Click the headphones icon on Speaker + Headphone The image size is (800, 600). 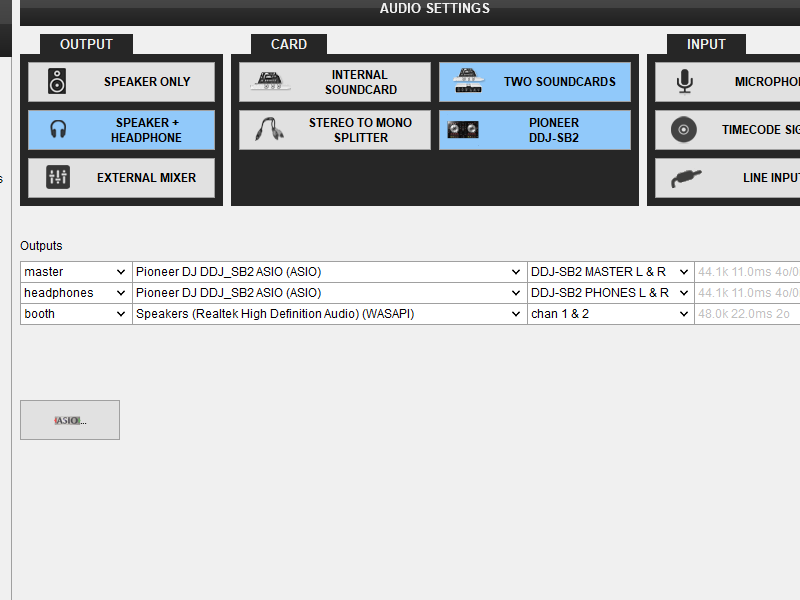point(58,130)
